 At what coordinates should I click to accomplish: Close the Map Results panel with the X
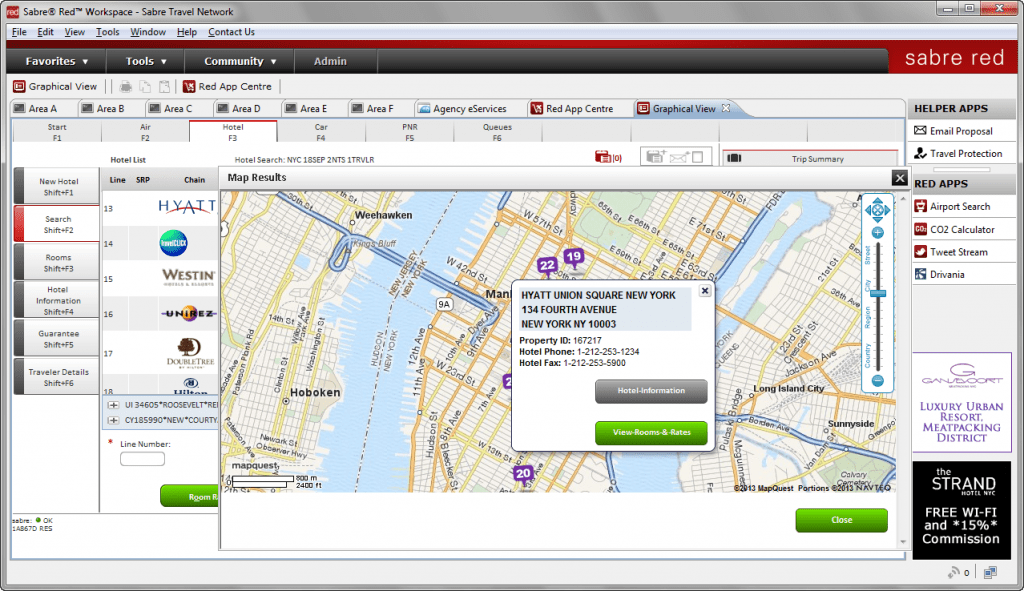899,178
